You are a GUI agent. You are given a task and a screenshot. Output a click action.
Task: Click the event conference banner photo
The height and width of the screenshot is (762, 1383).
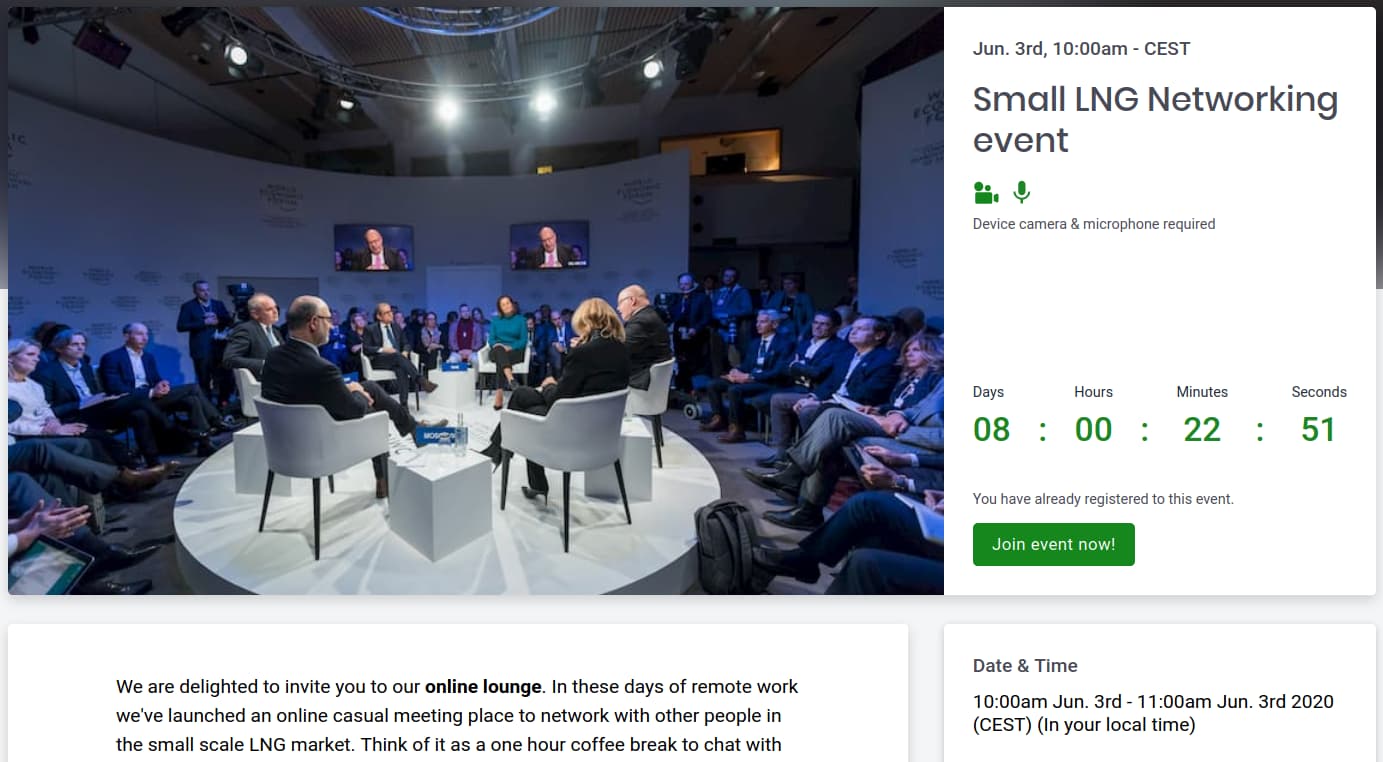point(476,301)
